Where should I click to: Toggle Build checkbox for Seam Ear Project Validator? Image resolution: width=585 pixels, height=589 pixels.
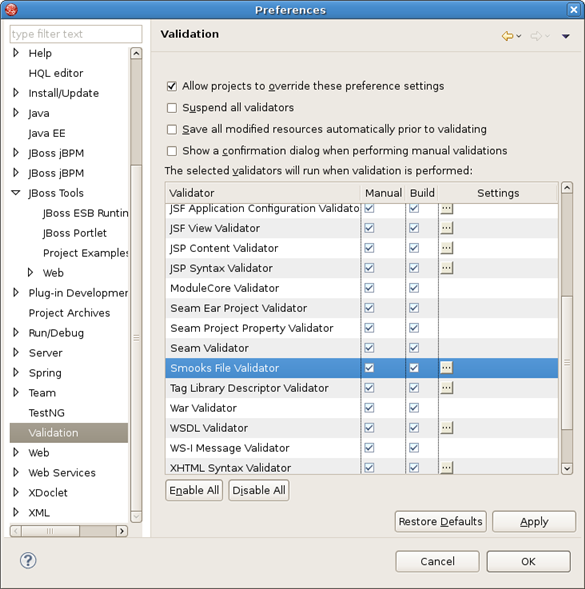click(x=414, y=308)
